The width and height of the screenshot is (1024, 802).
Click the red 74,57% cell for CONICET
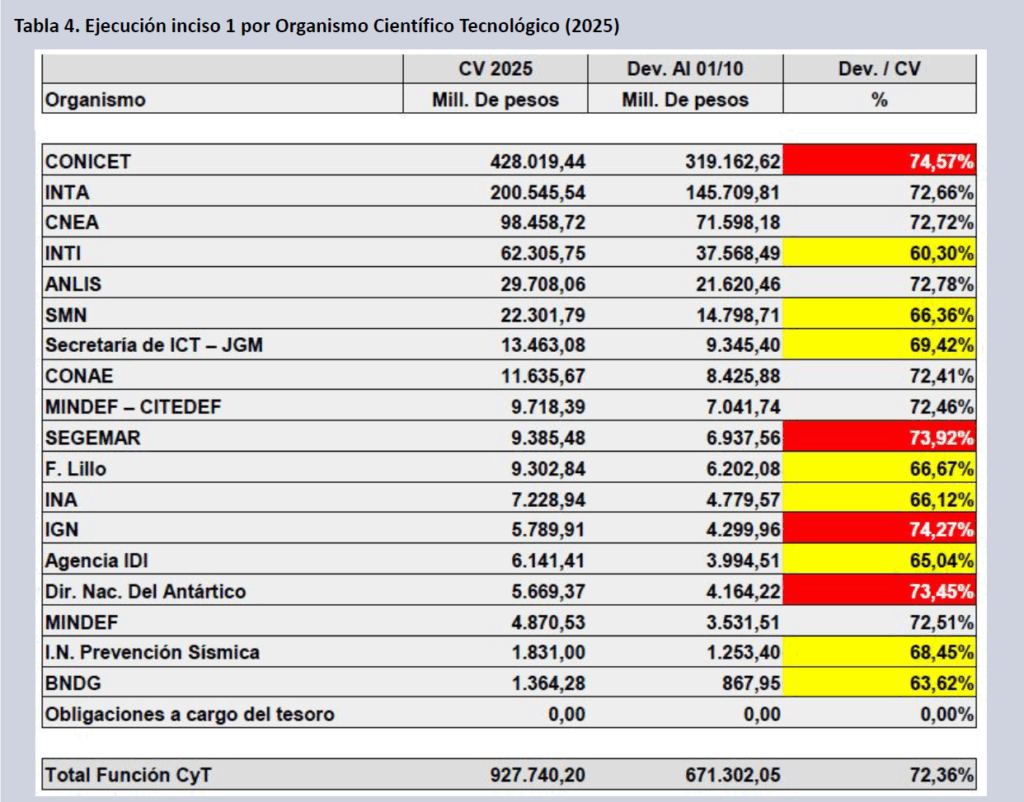[879, 161]
